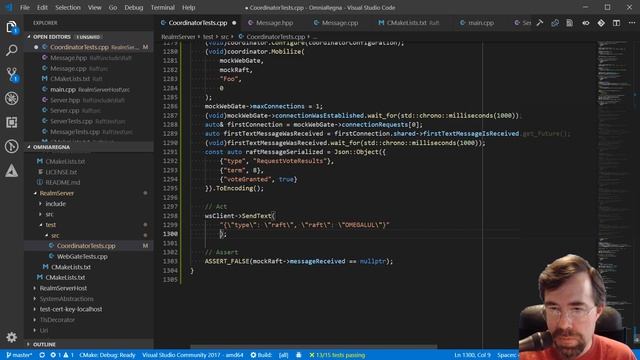Click the [all] build target in status bar

coord(283,355)
